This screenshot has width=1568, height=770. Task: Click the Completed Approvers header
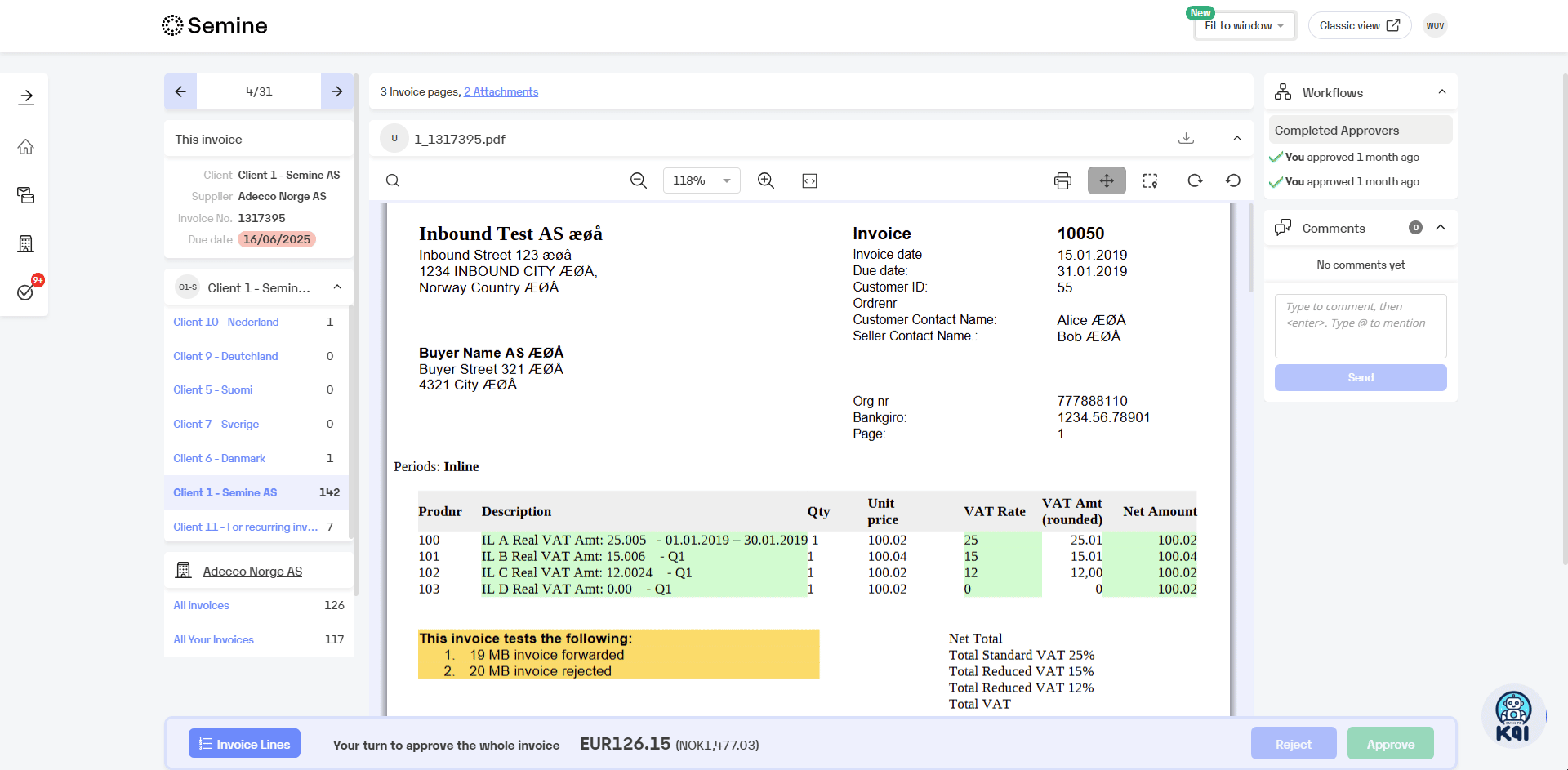pyautogui.click(x=1361, y=130)
